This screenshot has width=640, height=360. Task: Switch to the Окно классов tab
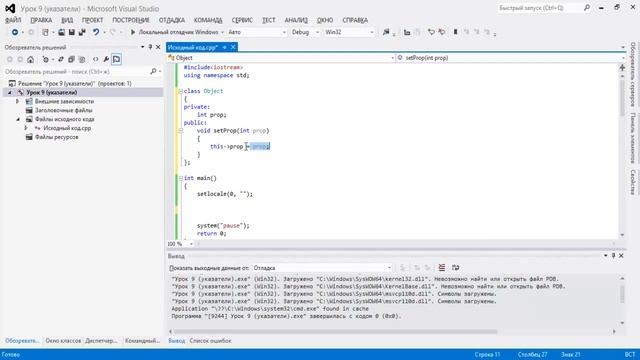tap(63, 340)
